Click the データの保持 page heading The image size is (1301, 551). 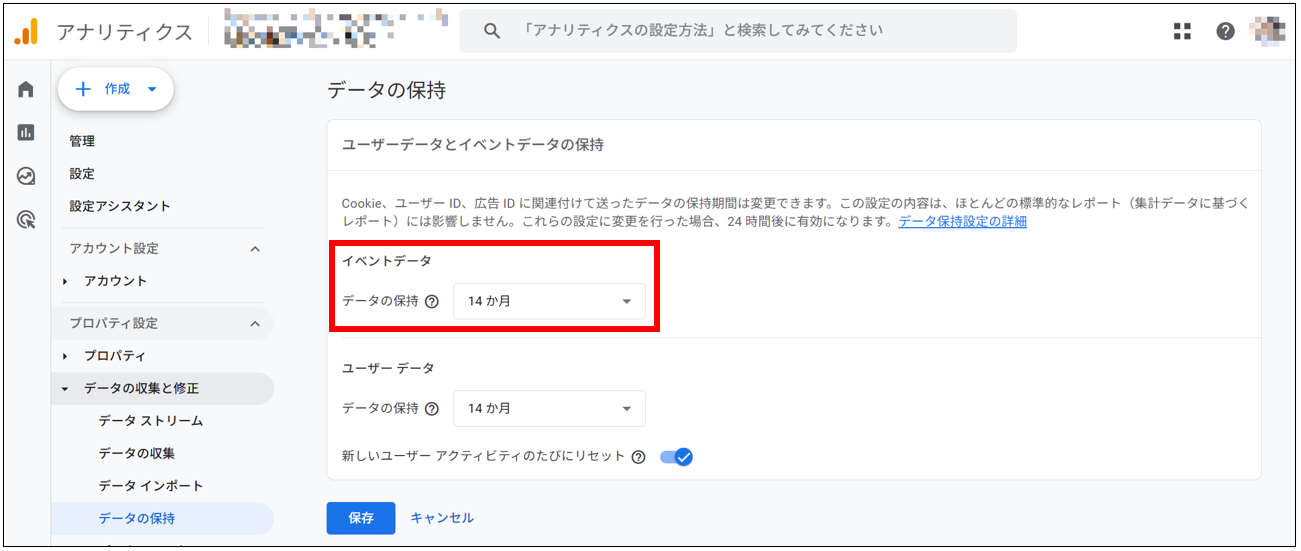click(x=386, y=90)
